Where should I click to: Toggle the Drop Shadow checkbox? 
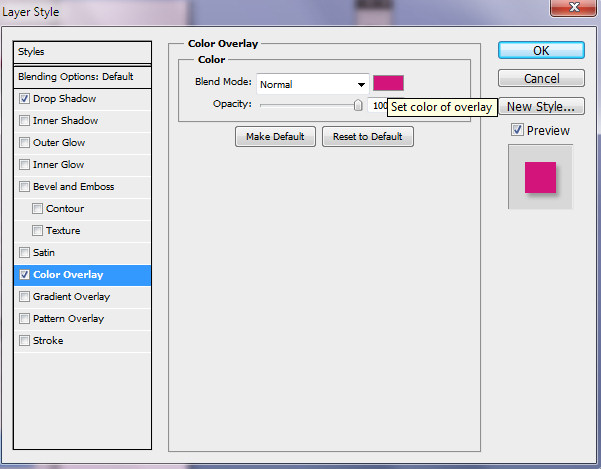pos(24,99)
